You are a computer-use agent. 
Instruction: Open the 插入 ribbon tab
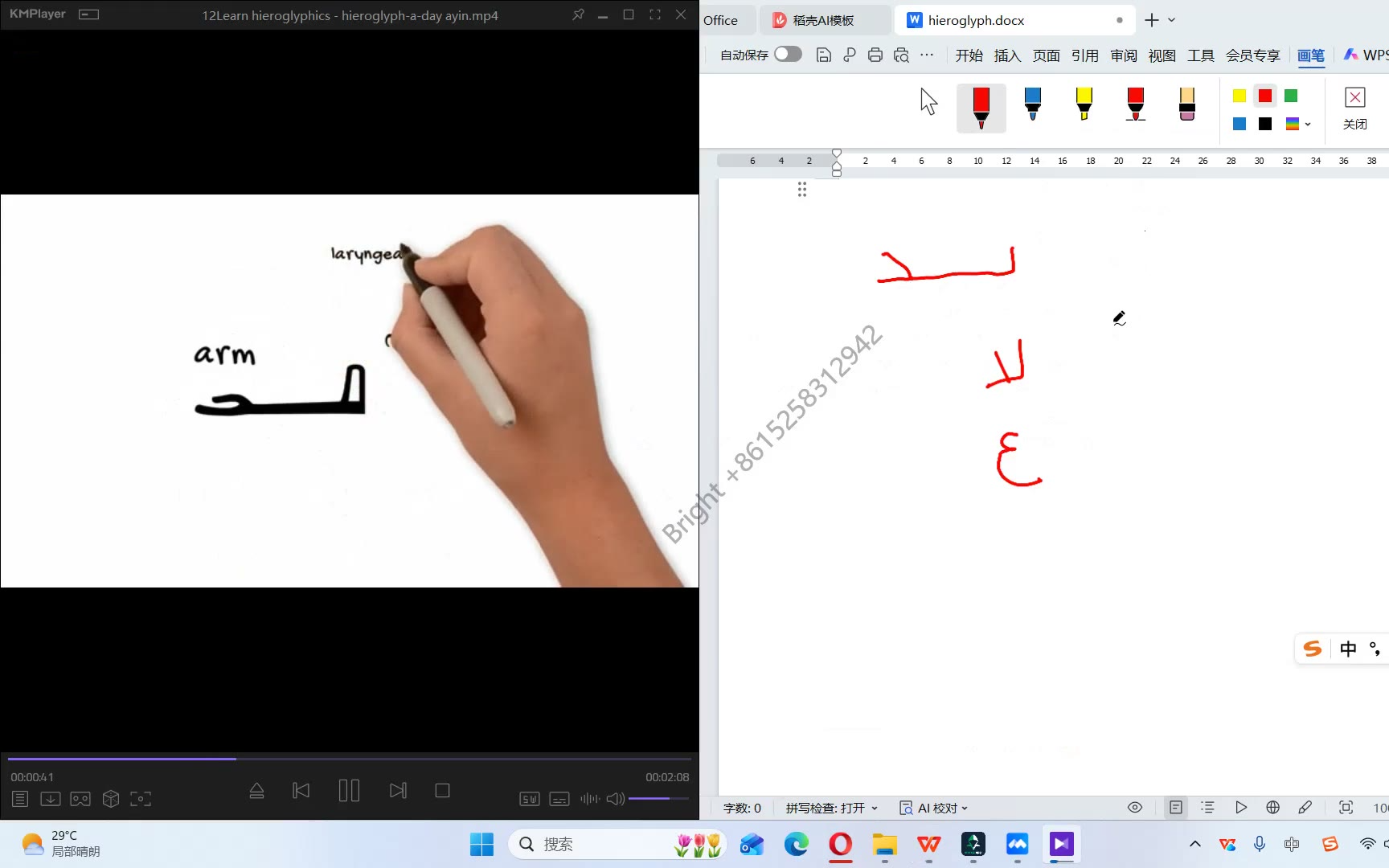click(x=1007, y=55)
